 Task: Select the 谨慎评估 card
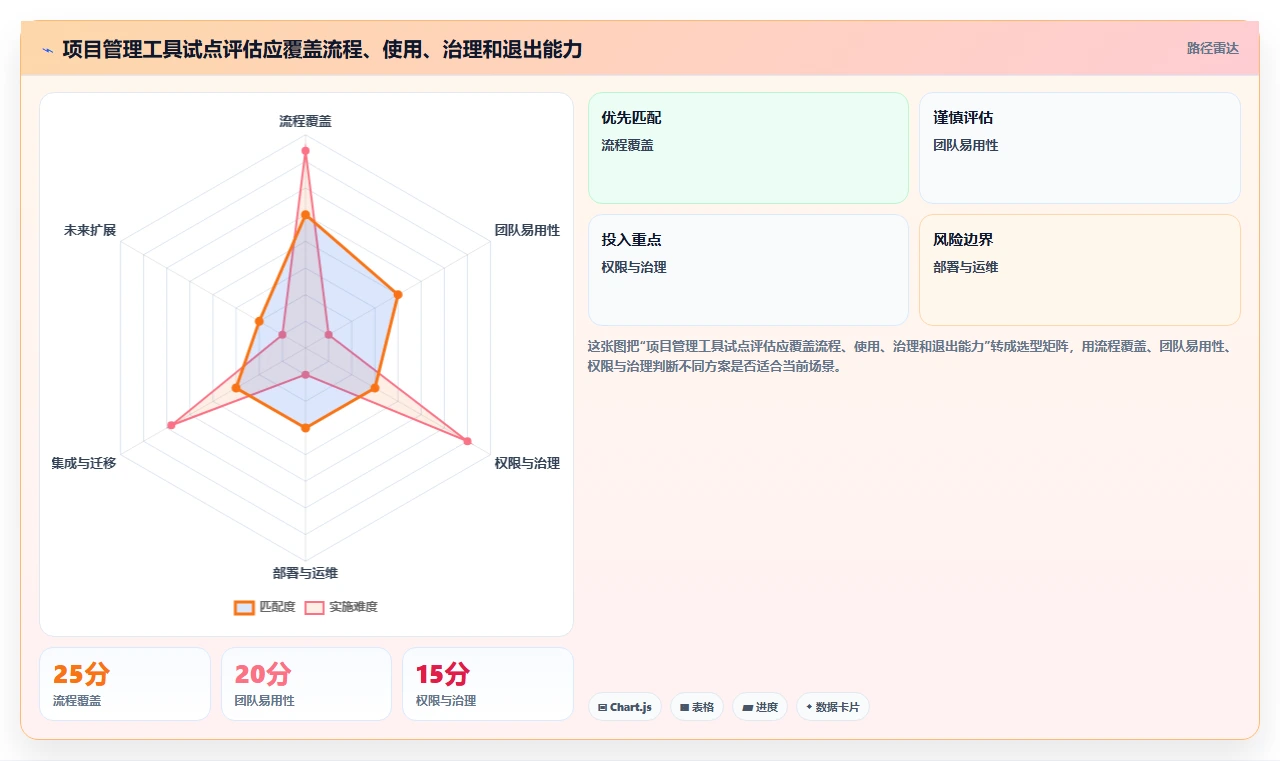(x=1080, y=148)
